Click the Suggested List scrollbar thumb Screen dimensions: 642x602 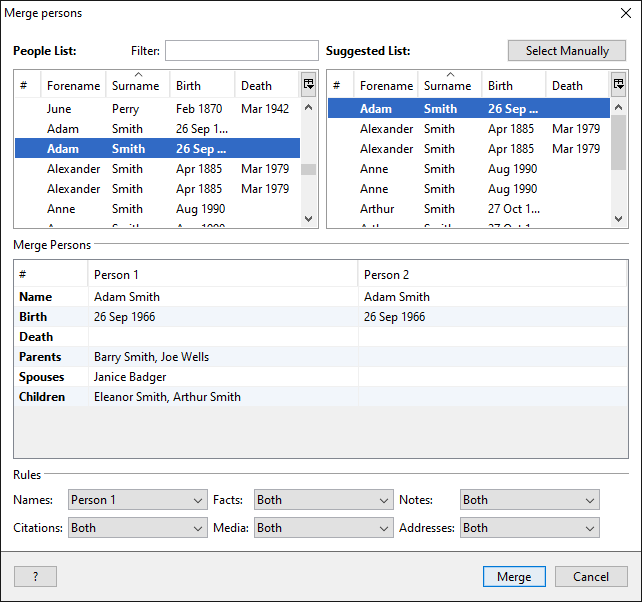pos(618,142)
